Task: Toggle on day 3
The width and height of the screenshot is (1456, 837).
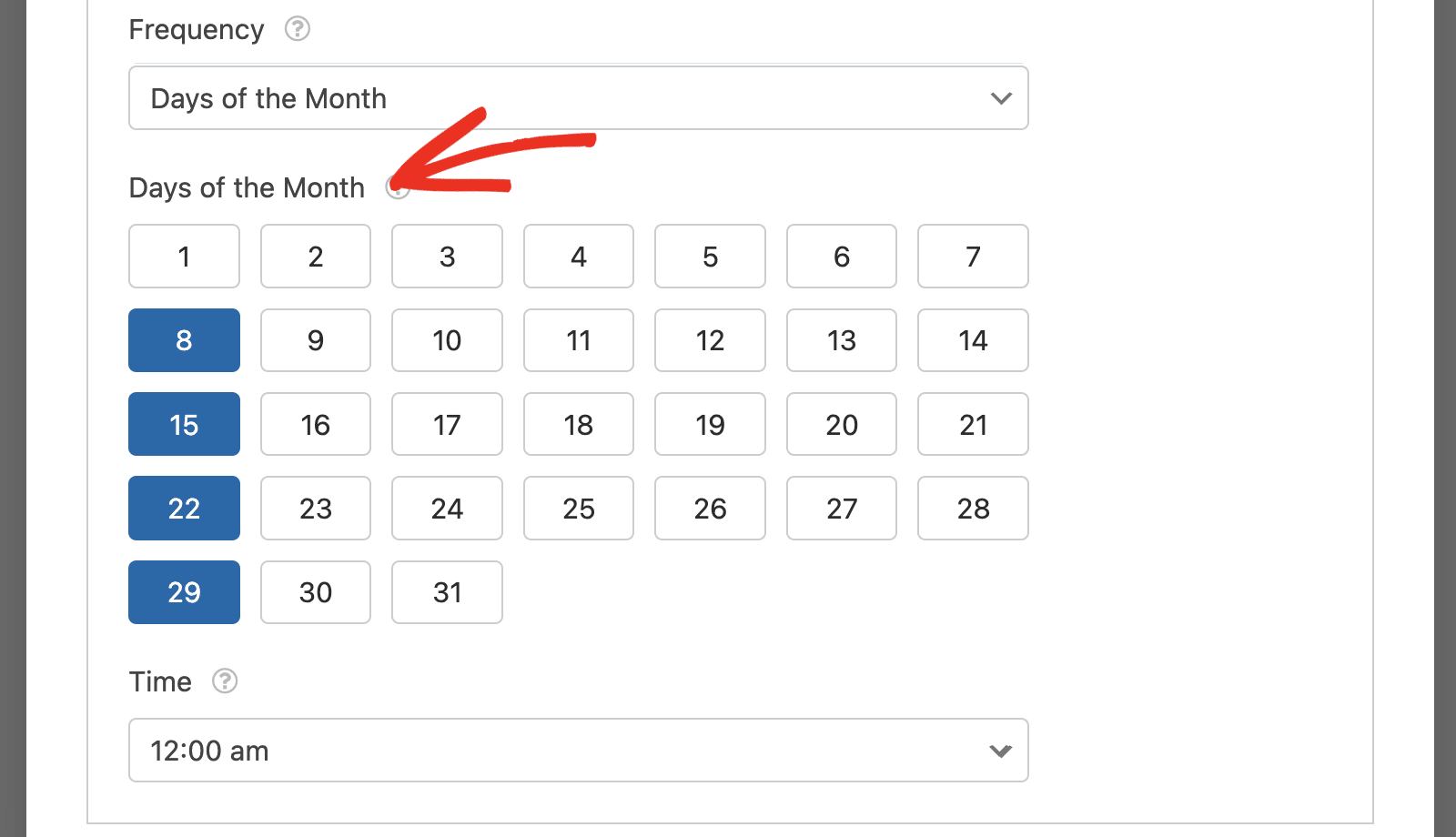Action: (x=447, y=257)
